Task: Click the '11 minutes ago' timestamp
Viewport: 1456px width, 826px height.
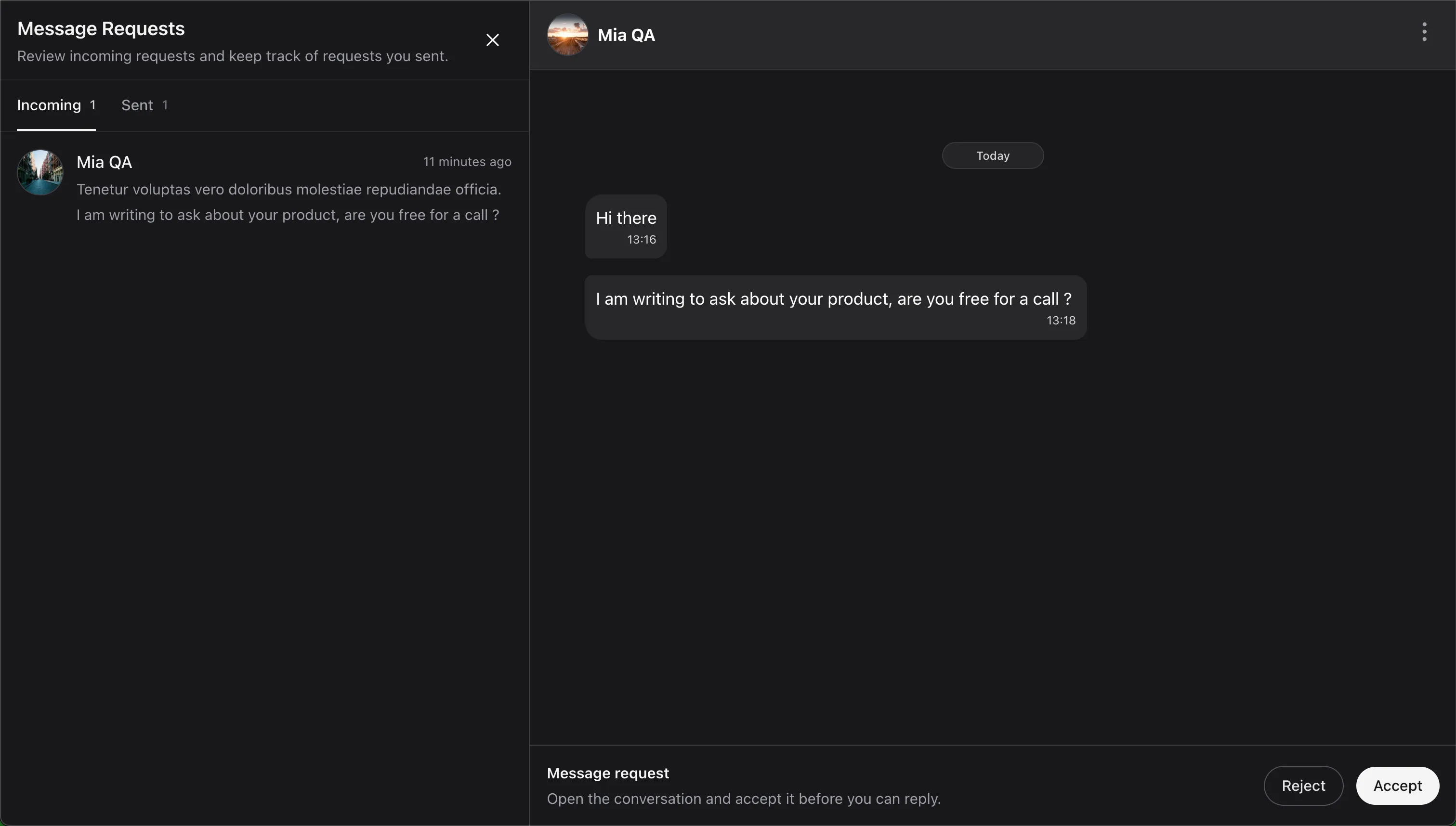Action: pyautogui.click(x=467, y=162)
